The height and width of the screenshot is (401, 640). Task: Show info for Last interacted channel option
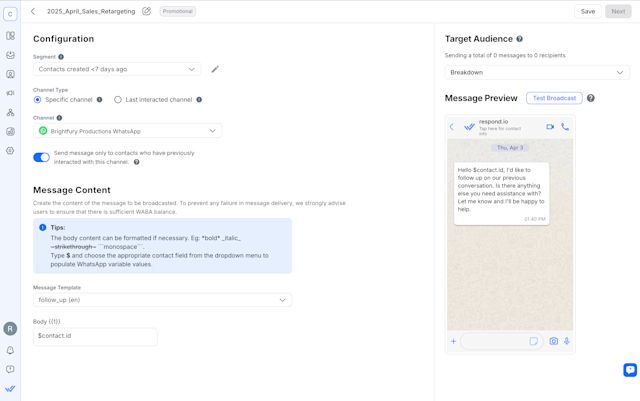199,100
